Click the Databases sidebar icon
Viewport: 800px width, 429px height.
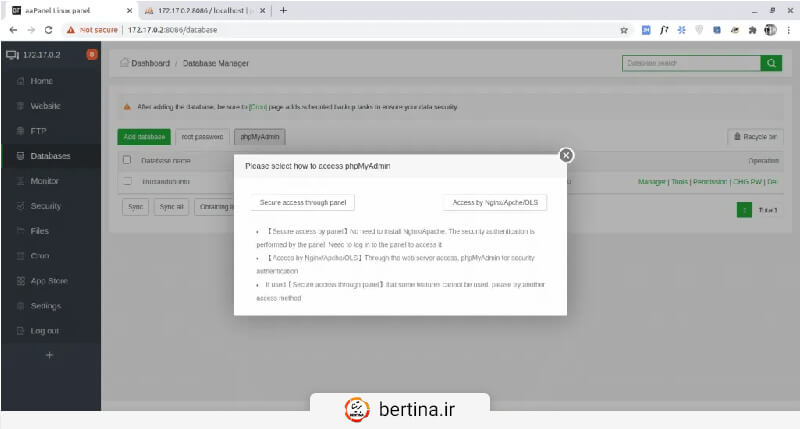pos(20,156)
